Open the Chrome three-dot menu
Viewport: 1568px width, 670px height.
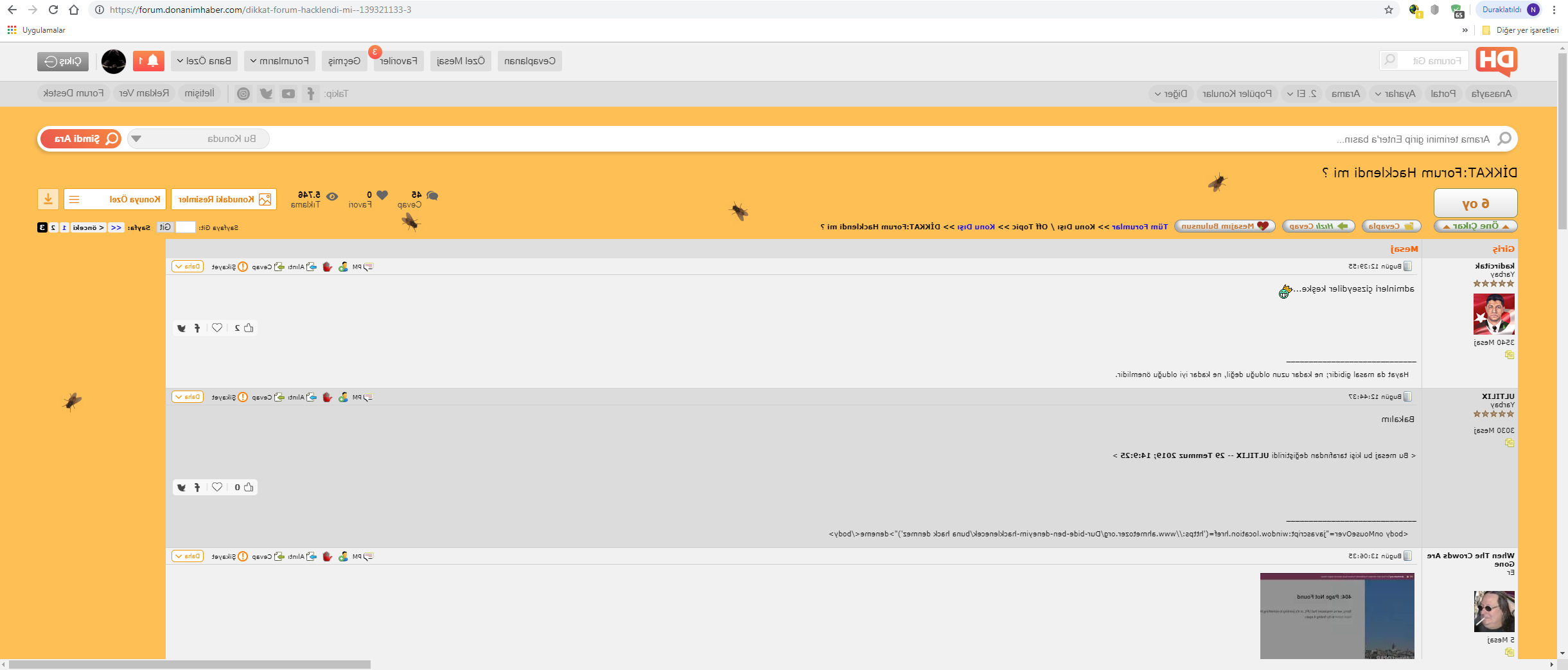pyautogui.click(x=1554, y=10)
